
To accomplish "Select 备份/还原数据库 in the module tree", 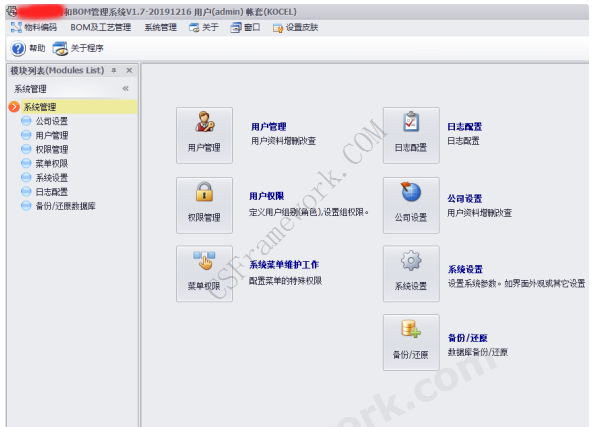I will coord(65,206).
